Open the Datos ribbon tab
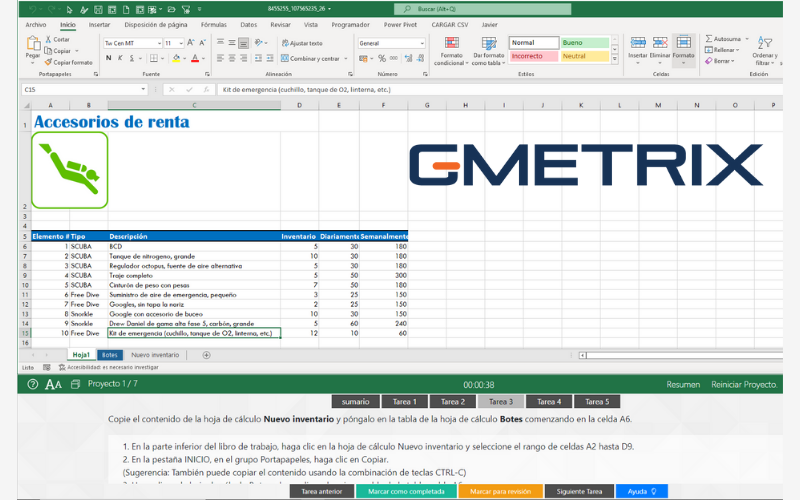The height and width of the screenshot is (500, 800). (x=248, y=24)
